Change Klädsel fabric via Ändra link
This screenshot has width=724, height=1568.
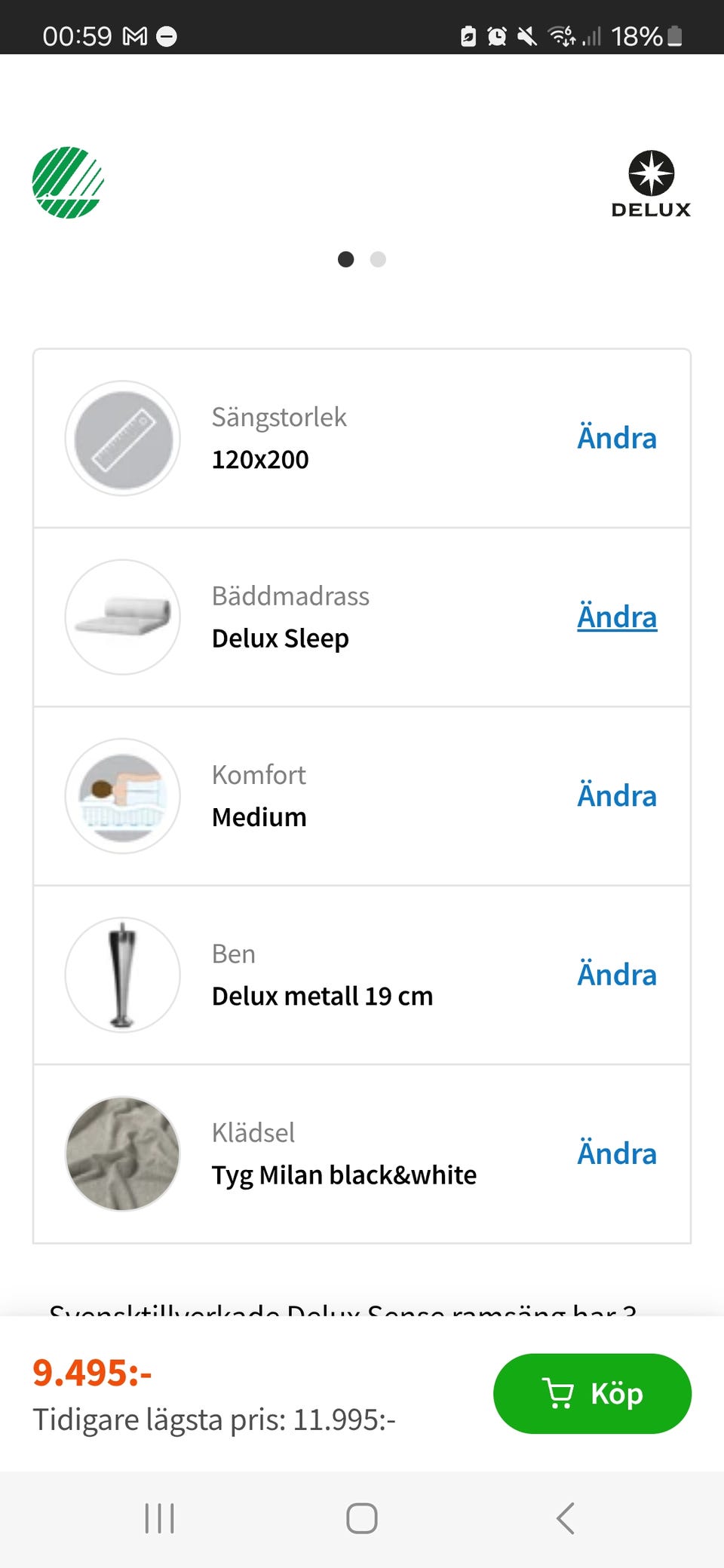[616, 1153]
